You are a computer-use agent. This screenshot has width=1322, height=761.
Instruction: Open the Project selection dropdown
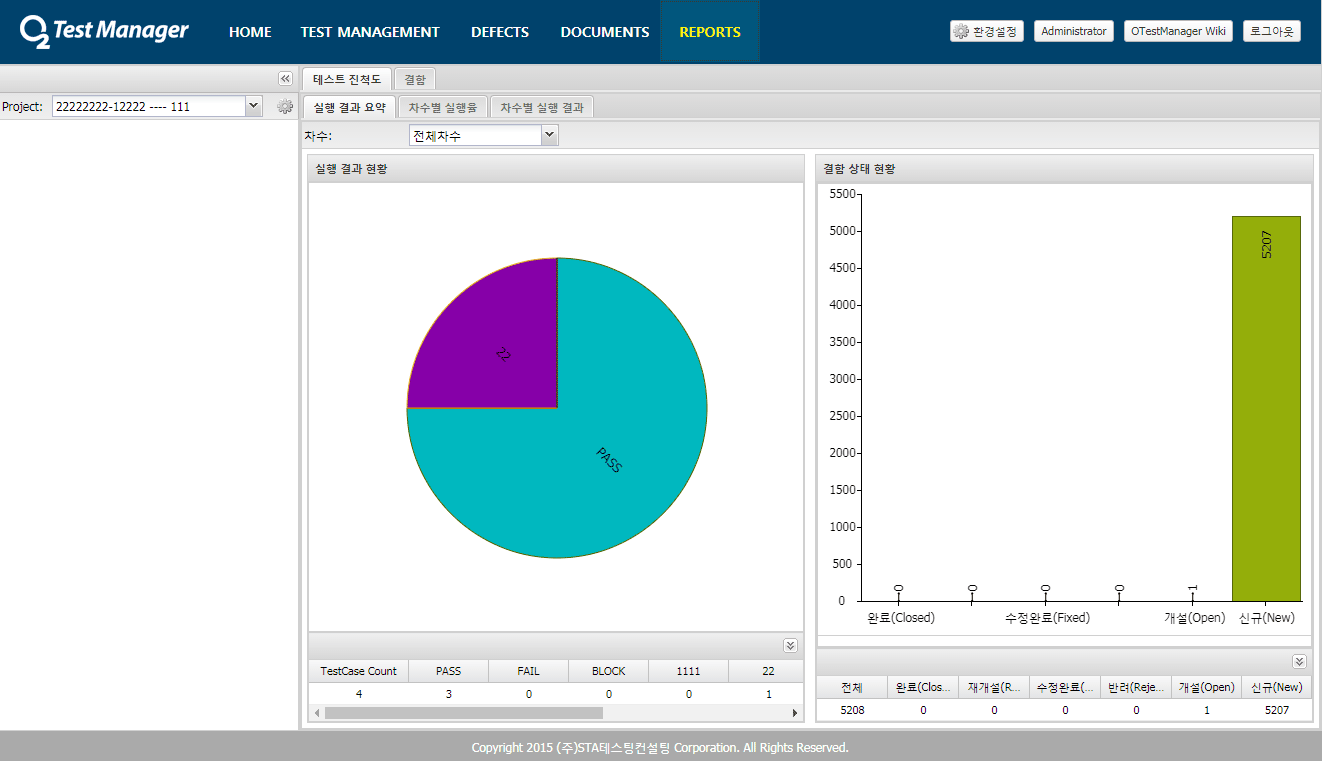(x=253, y=106)
